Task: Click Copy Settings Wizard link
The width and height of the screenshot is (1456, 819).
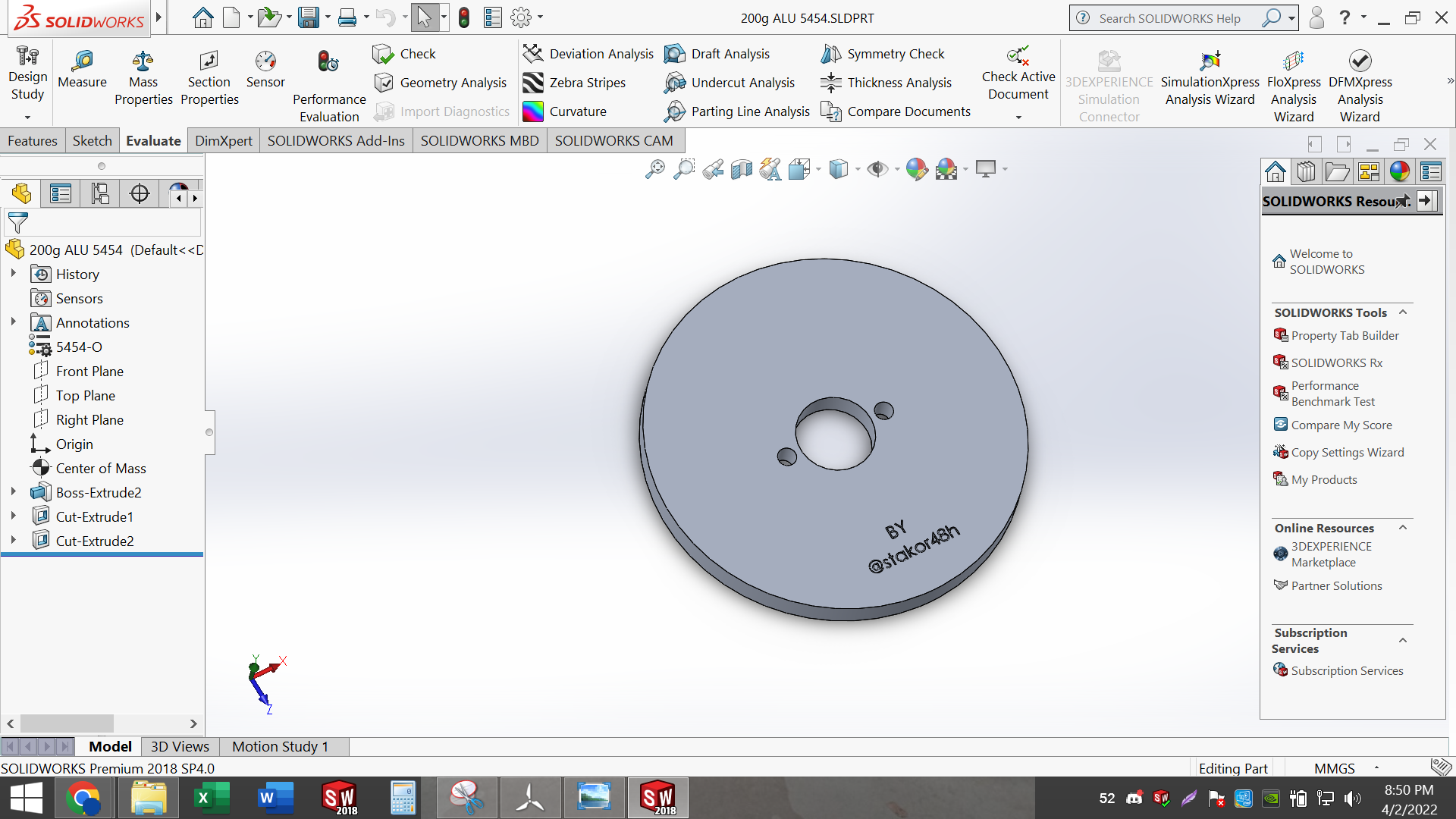Action: 1347,452
